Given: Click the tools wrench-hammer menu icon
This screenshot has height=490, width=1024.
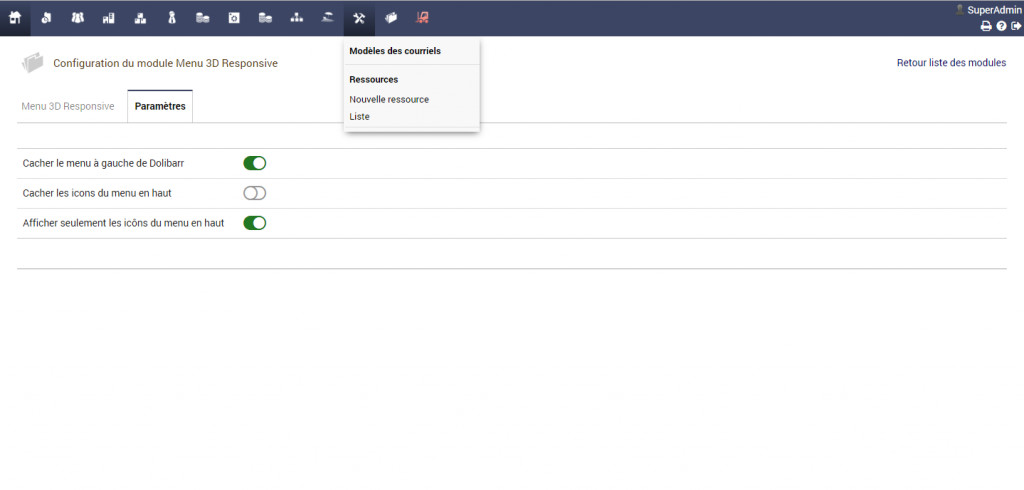Looking at the screenshot, I should 359,18.
